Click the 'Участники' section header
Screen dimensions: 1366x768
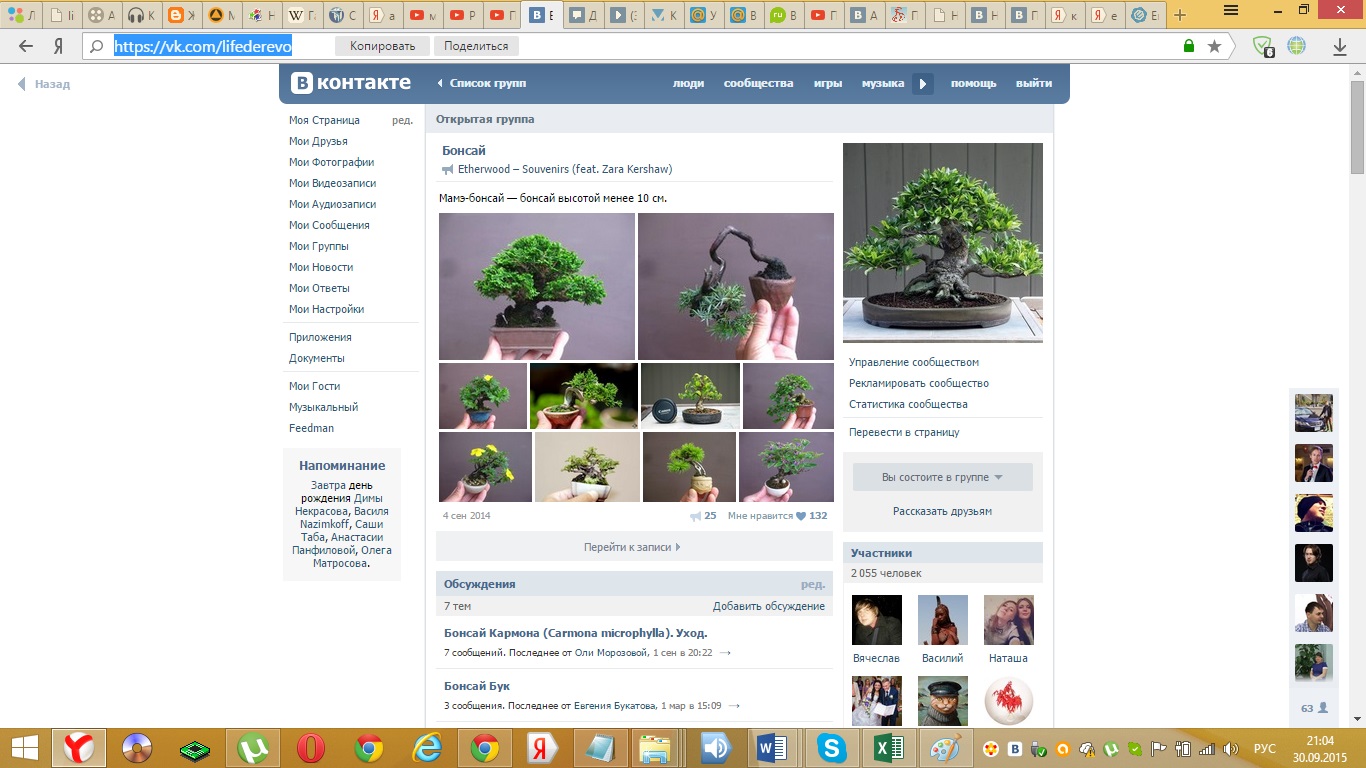point(943,553)
